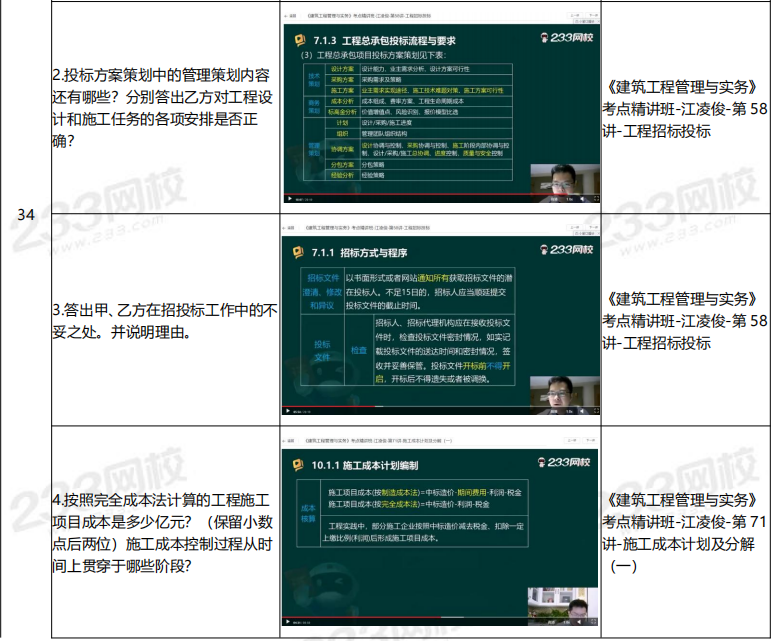Click the back arrow in first video header
This screenshot has height=641, width=773.
(286, 17)
